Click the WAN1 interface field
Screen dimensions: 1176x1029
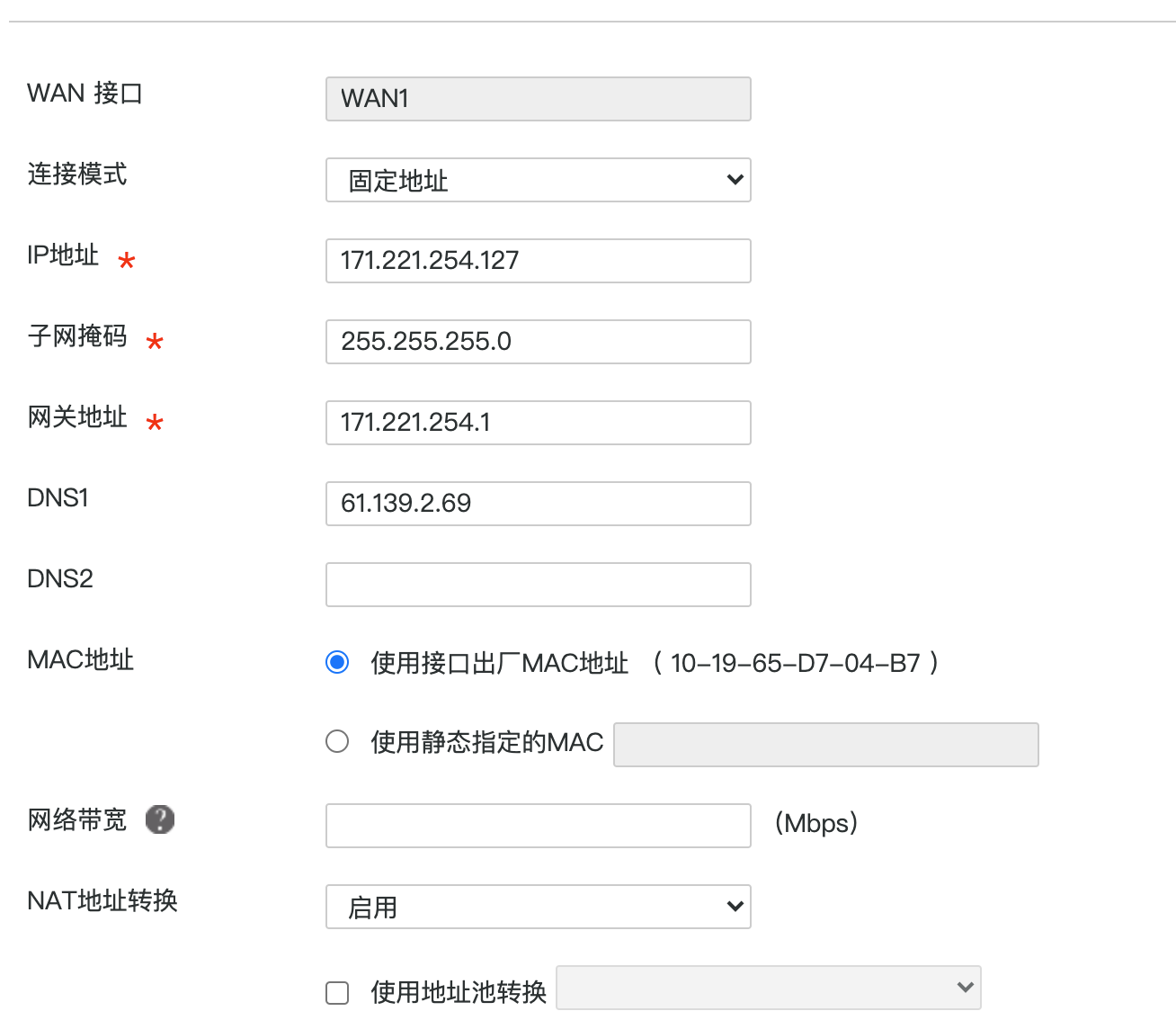click(538, 99)
